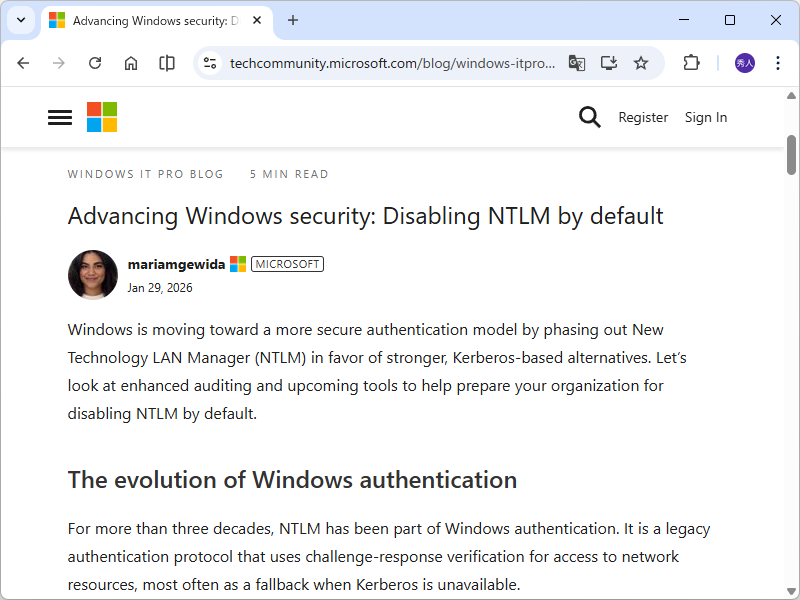Translate this page icon in address bar
The height and width of the screenshot is (600, 800).
coord(577,63)
